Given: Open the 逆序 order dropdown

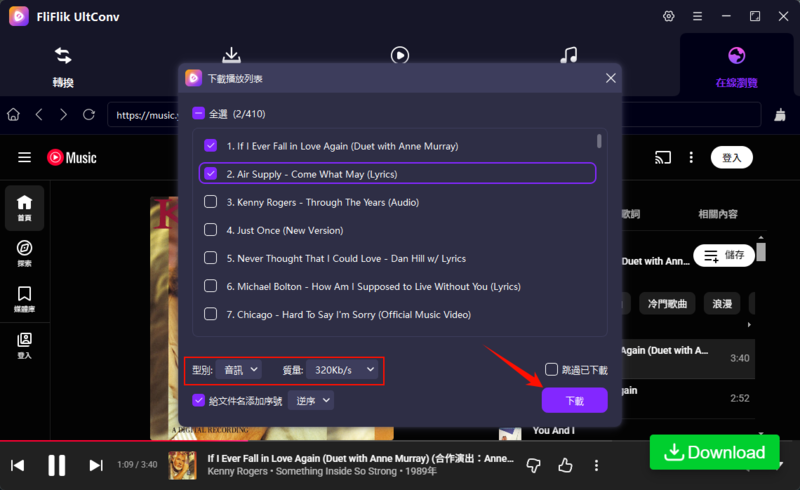Looking at the screenshot, I should point(311,401).
